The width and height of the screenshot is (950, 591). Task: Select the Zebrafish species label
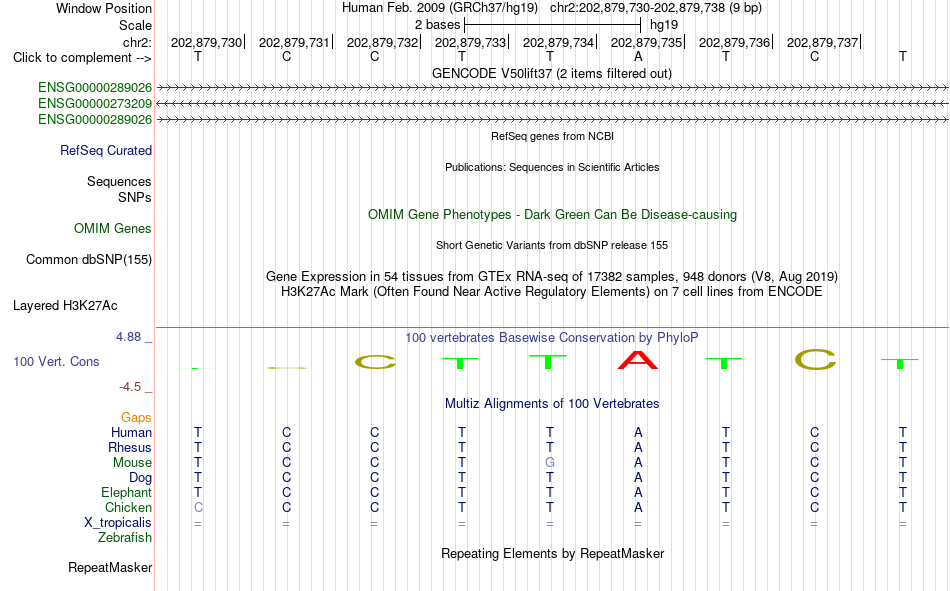coord(125,538)
